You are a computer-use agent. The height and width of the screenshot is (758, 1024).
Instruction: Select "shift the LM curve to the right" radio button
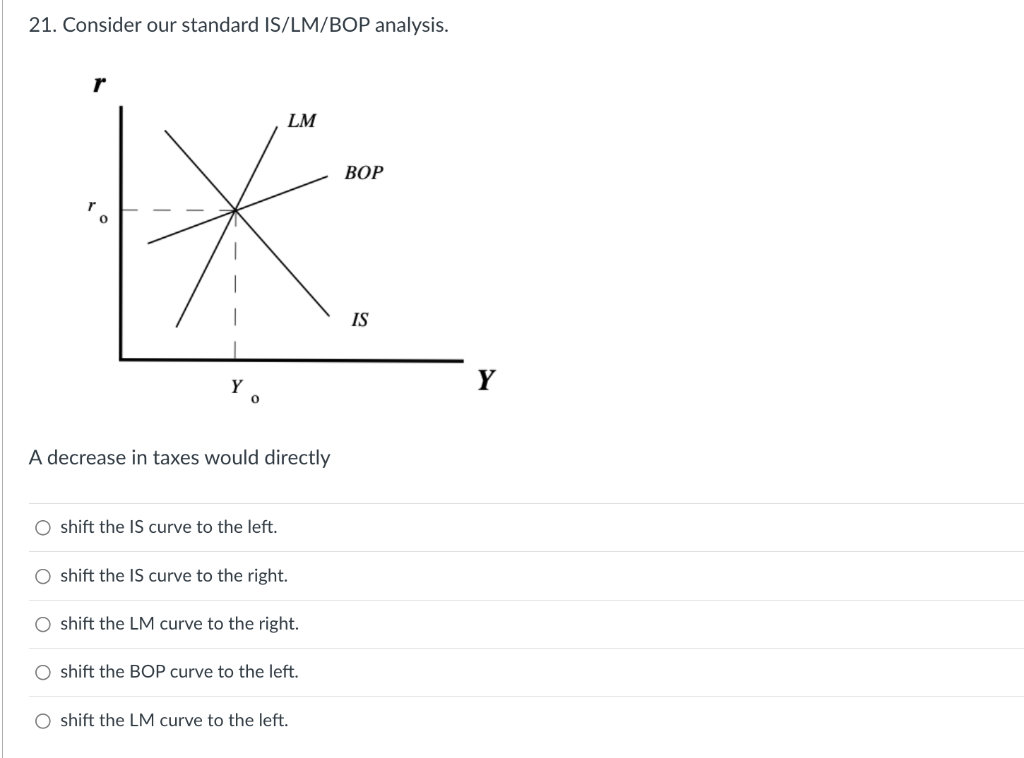pyautogui.click(x=43, y=623)
